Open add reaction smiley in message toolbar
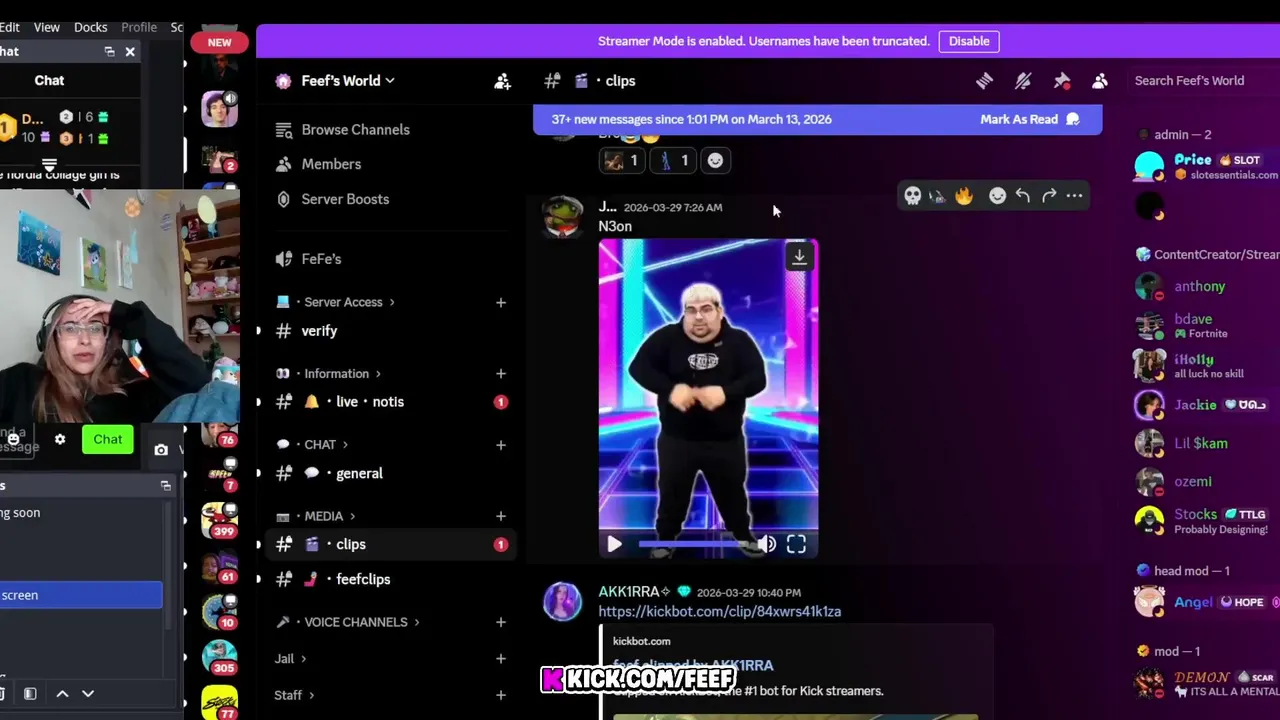Screen dimensions: 1280x720 pyautogui.click(x=997, y=196)
